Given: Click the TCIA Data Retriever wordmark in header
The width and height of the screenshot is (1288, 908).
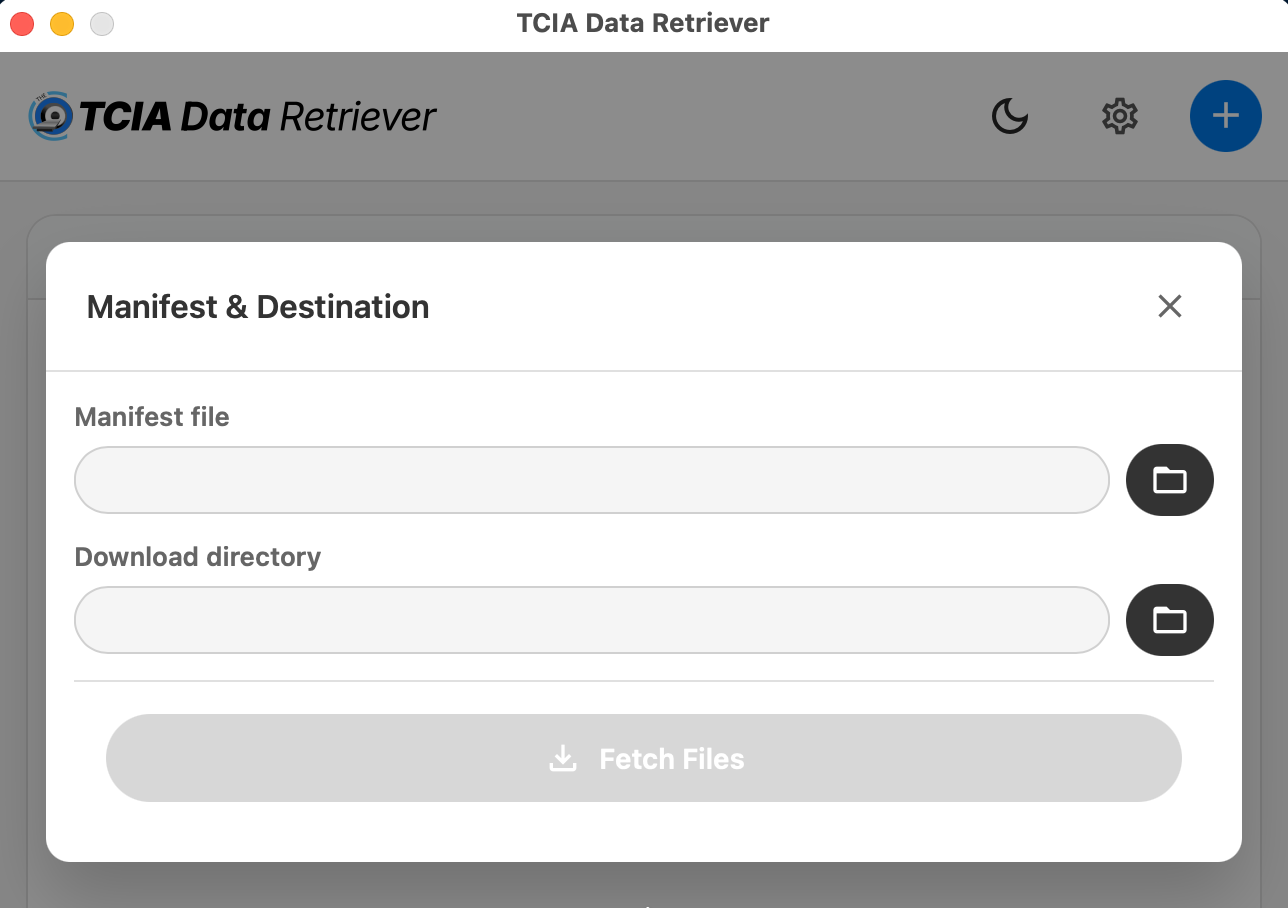Looking at the screenshot, I should tap(258, 117).
